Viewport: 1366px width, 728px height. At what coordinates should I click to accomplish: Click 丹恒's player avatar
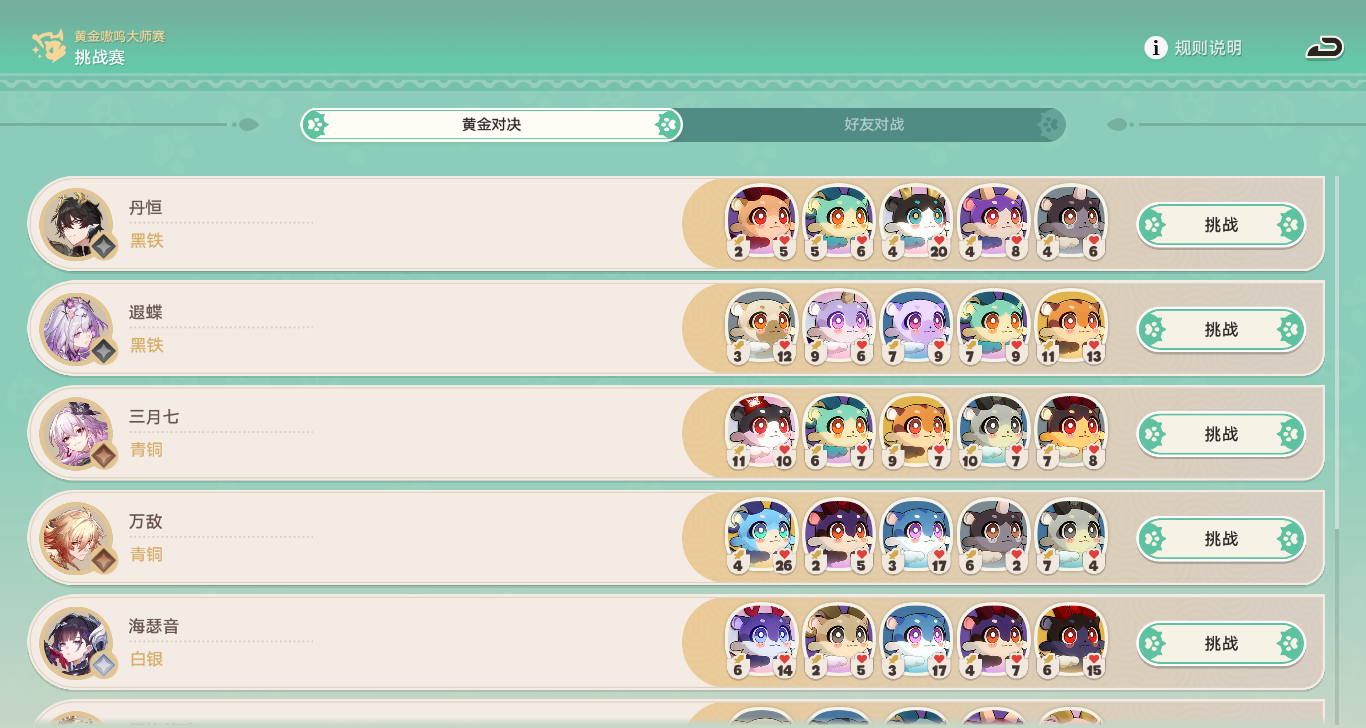[76, 224]
